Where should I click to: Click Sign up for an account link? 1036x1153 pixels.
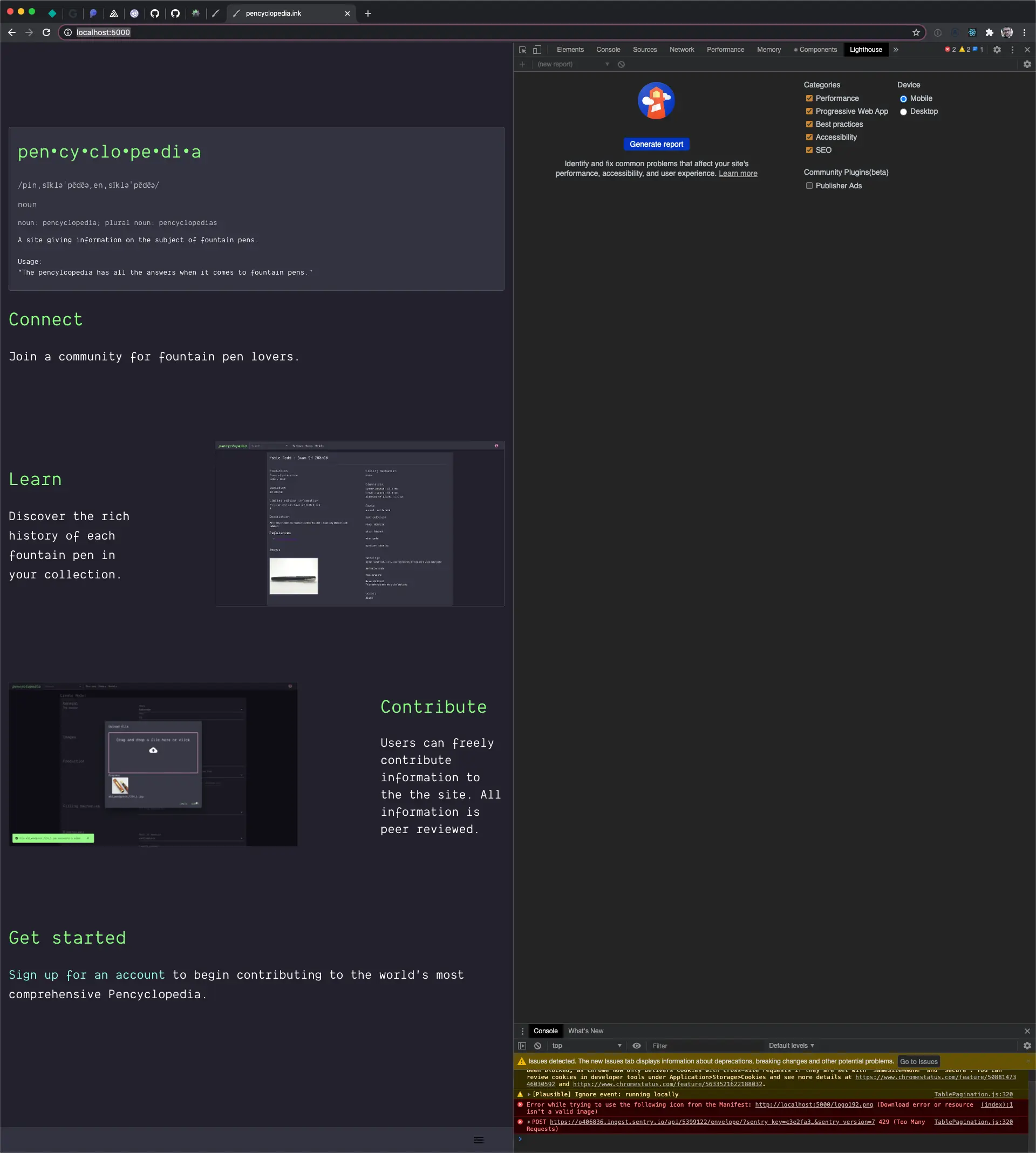point(86,975)
